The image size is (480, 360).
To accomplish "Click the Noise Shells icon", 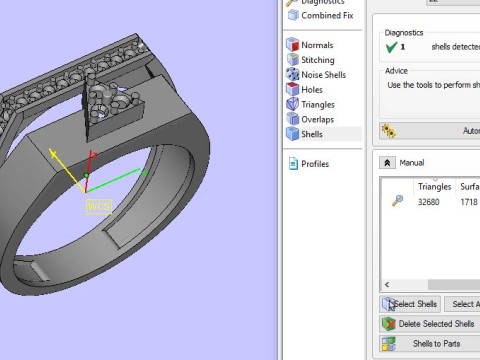I will [293, 74].
